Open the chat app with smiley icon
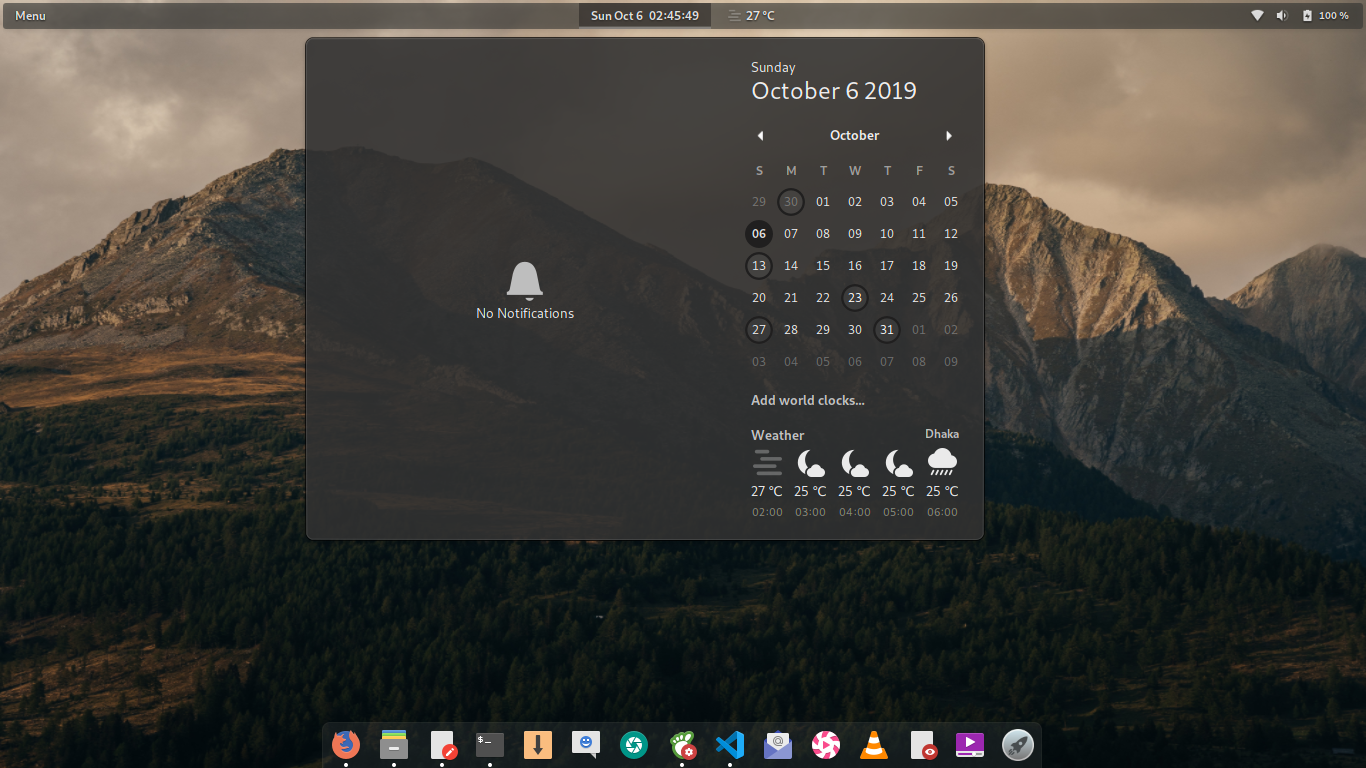Viewport: 1366px width, 768px height. (586, 744)
